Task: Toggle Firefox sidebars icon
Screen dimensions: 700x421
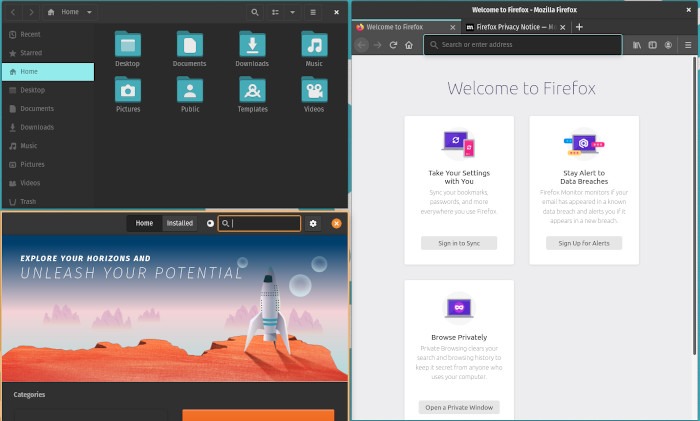Action: [653, 45]
